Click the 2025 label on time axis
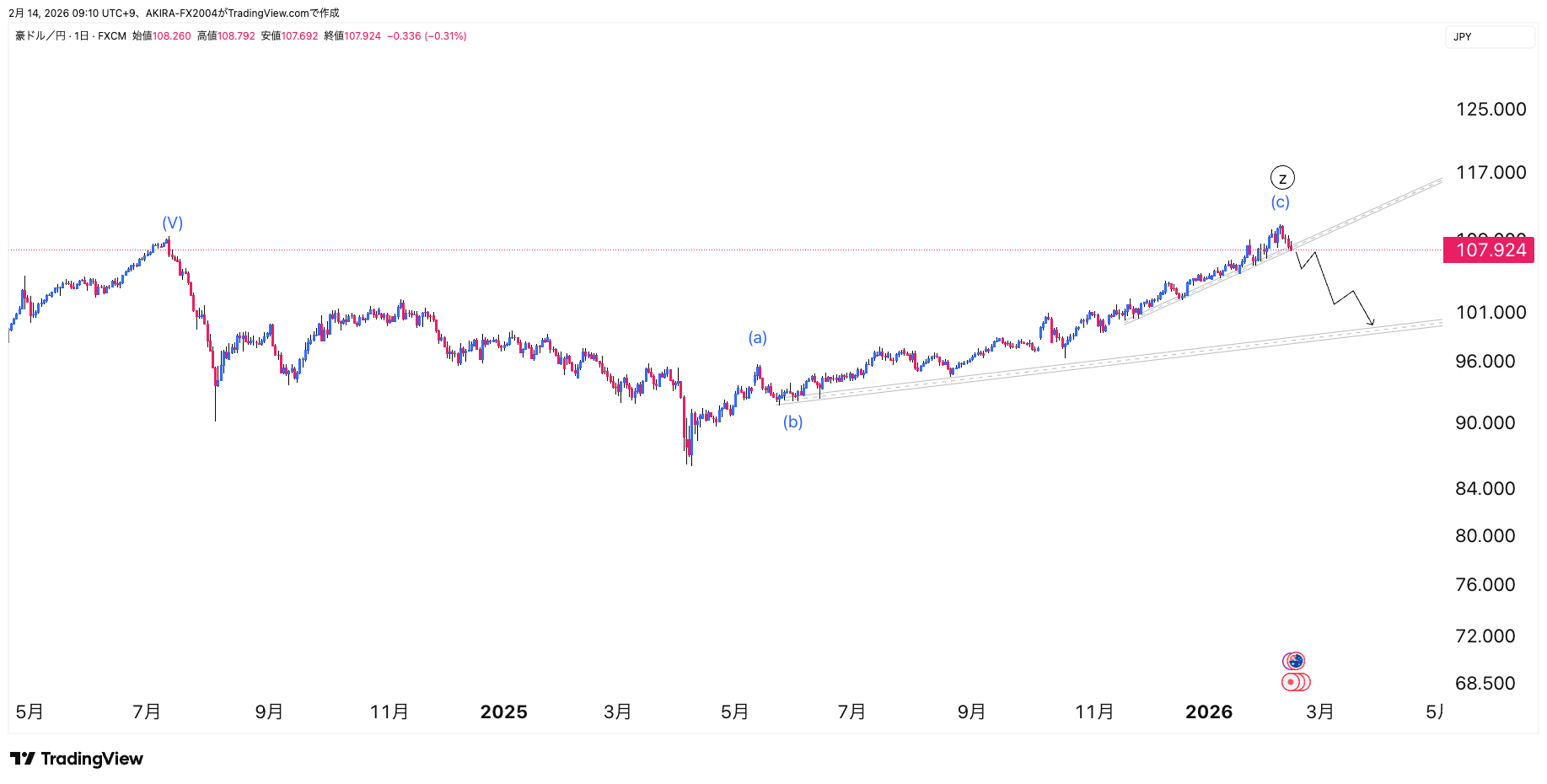Screen dimensions: 1547x784 pyautogui.click(x=503, y=712)
